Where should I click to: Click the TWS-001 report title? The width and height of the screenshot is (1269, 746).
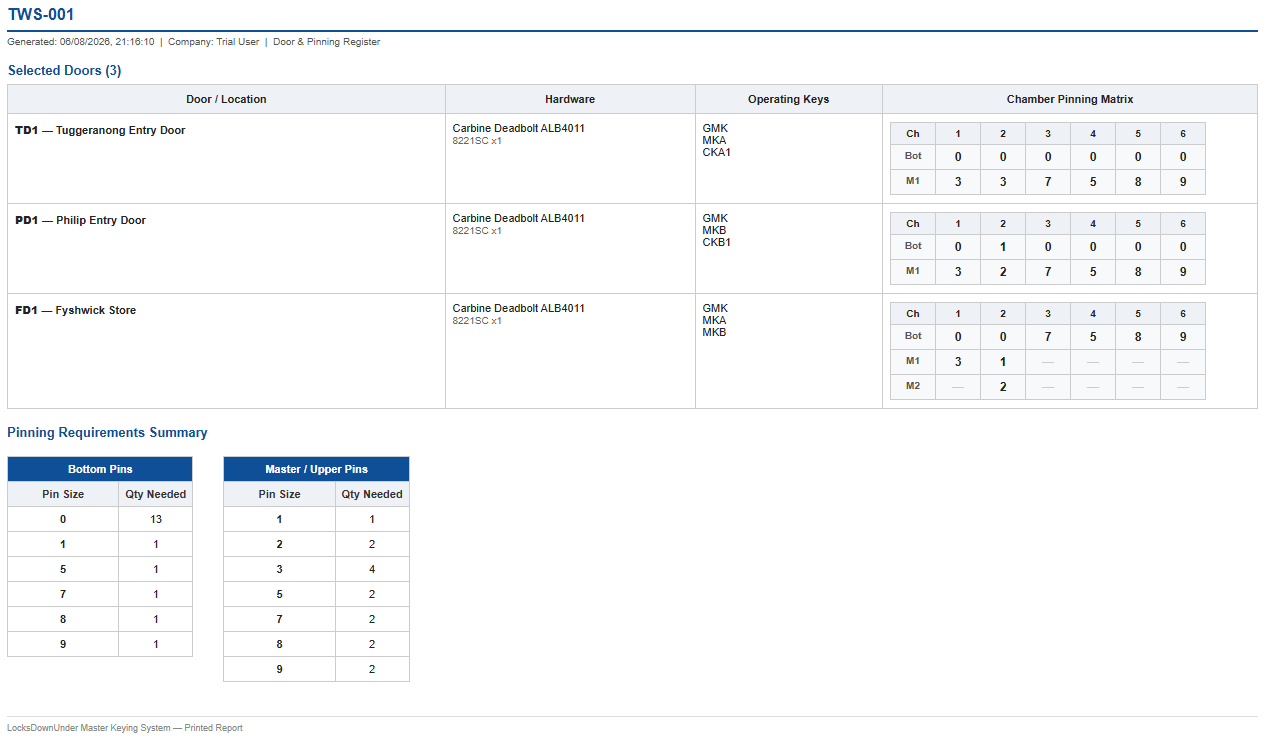(40, 15)
